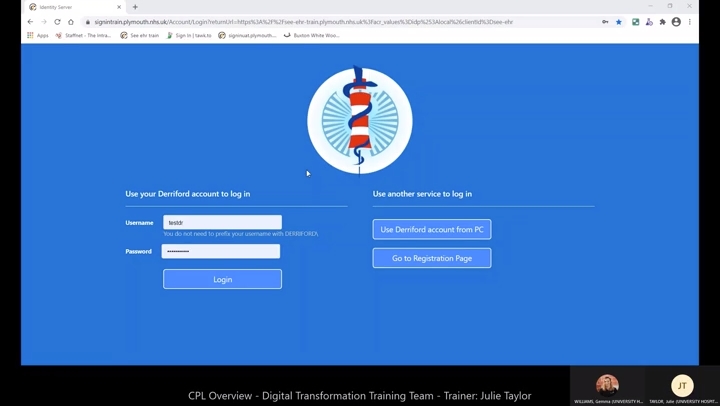Open the Apps bookmark shortcut

point(38,35)
